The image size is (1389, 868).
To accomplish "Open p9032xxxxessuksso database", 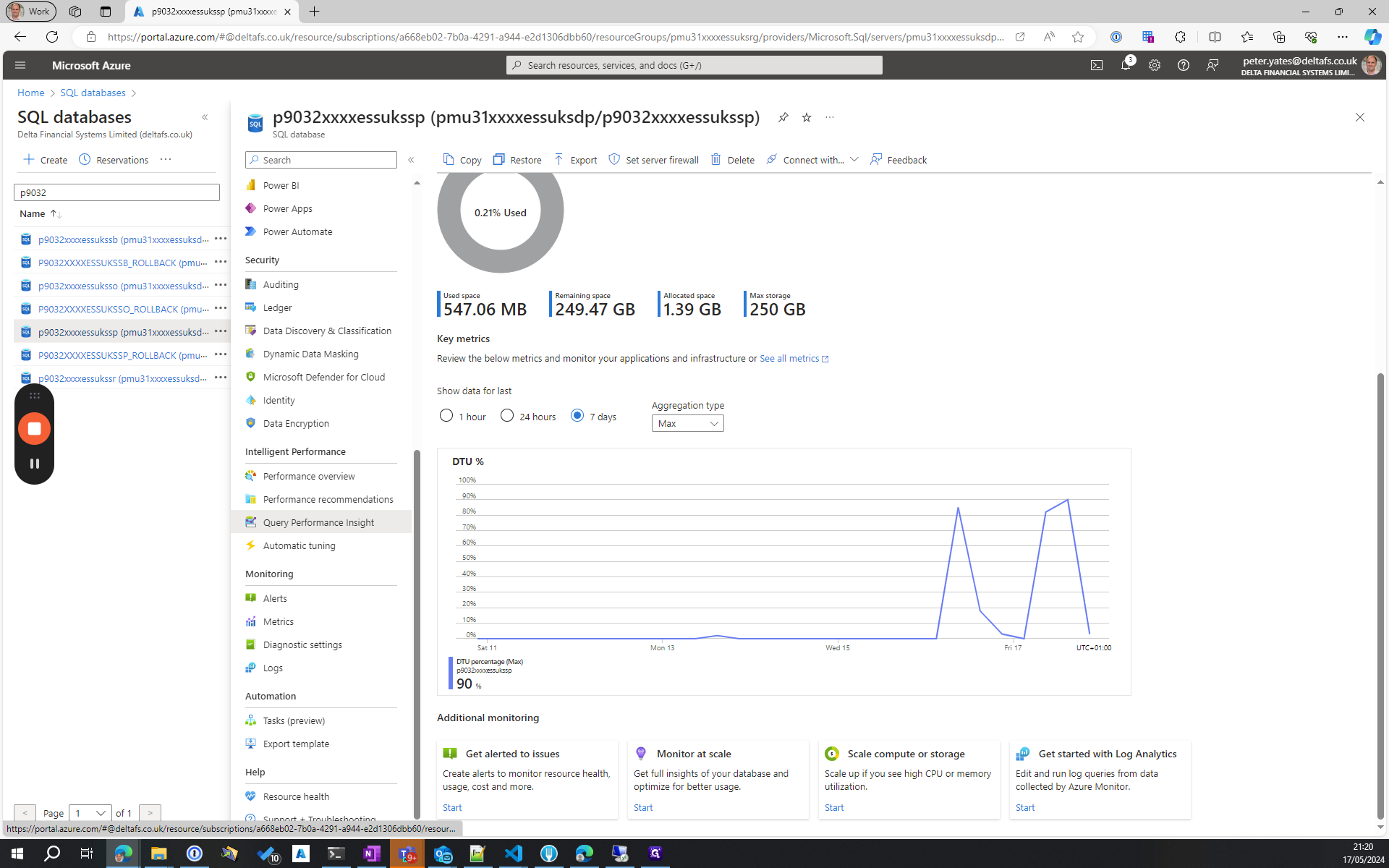I will tap(123, 286).
